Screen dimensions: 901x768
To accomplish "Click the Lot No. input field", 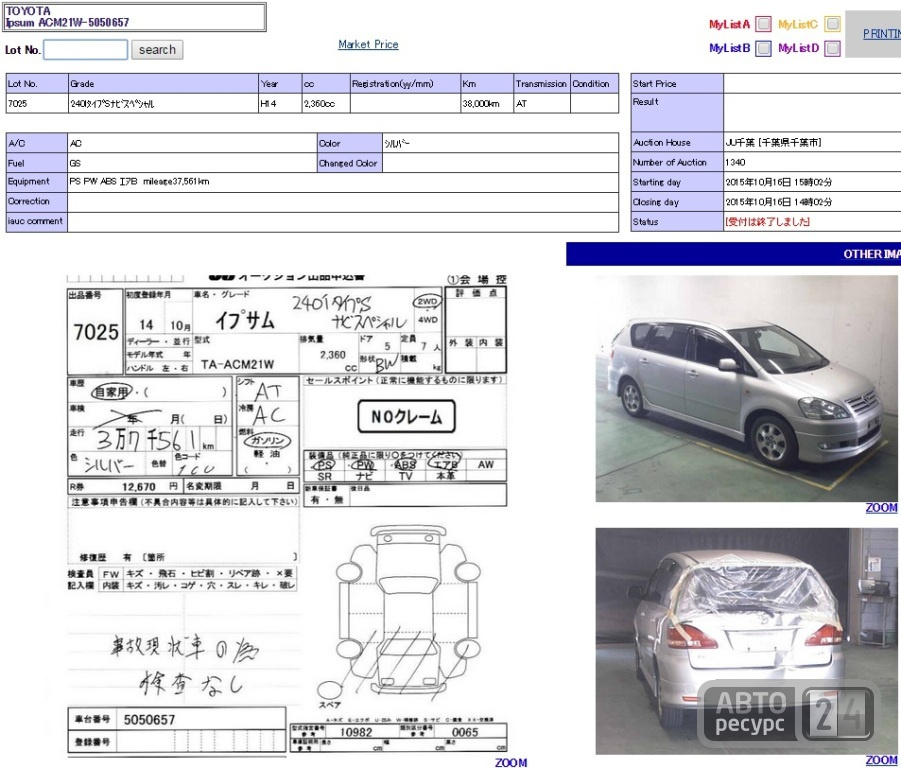I will (x=86, y=50).
